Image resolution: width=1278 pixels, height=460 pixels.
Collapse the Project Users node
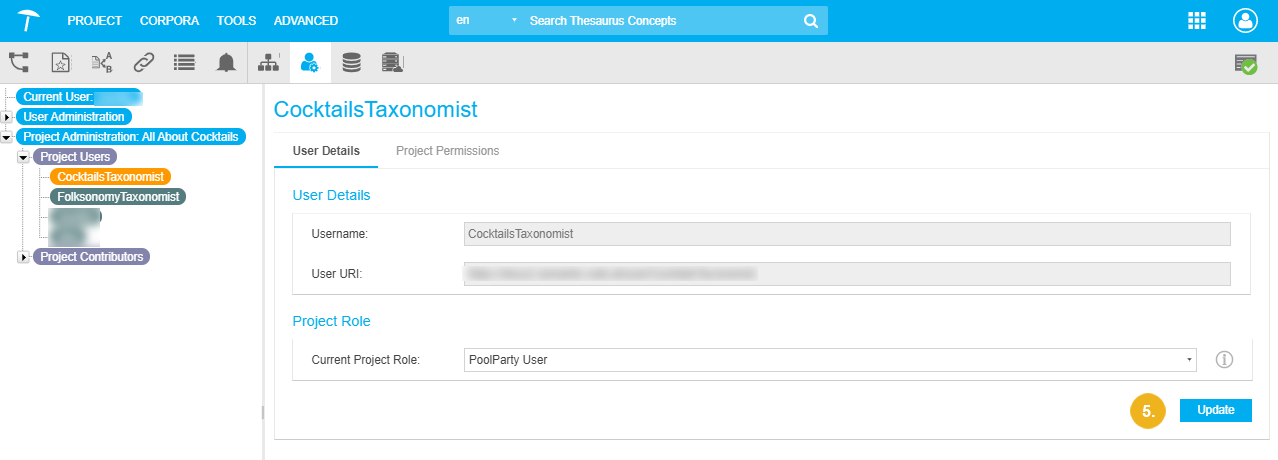(x=23, y=157)
